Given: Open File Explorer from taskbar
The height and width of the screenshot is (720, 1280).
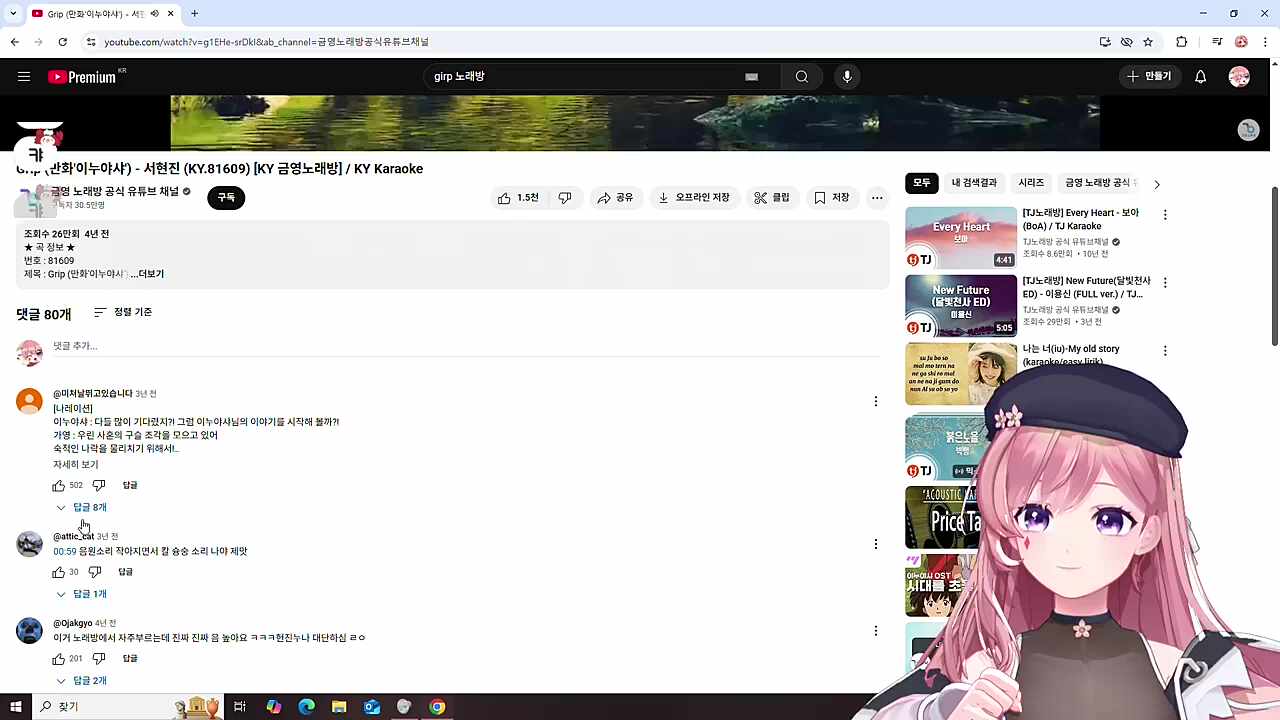Looking at the screenshot, I should coord(339,707).
